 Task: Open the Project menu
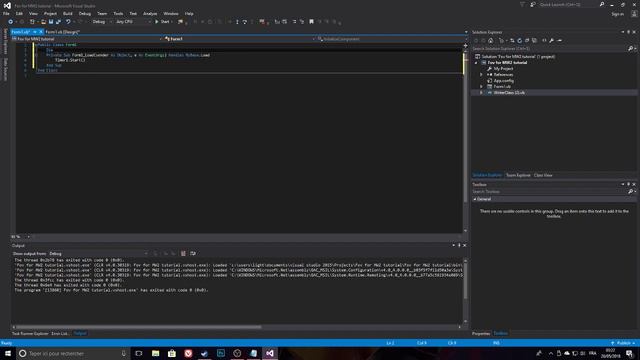pyautogui.click(x=51, y=13)
